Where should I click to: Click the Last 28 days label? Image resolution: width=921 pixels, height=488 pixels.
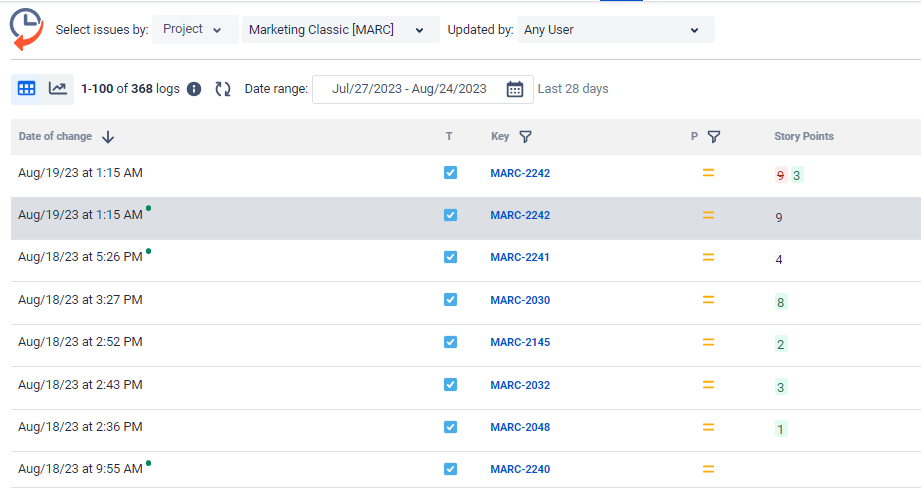(x=573, y=89)
